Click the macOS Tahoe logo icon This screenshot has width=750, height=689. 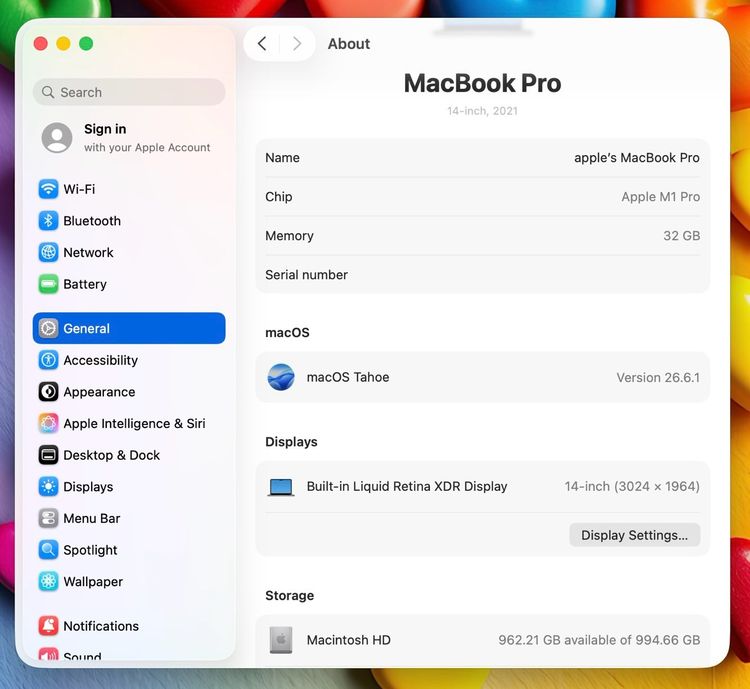[281, 377]
